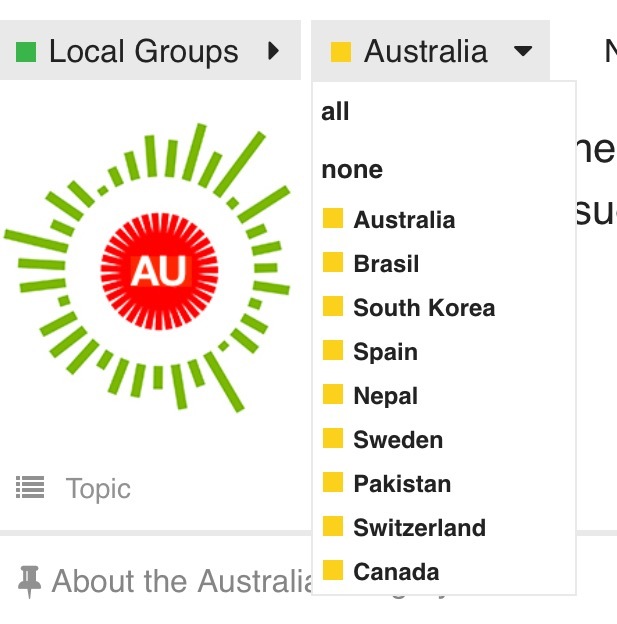Select 'all' in the dropdown list

point(336,112)
